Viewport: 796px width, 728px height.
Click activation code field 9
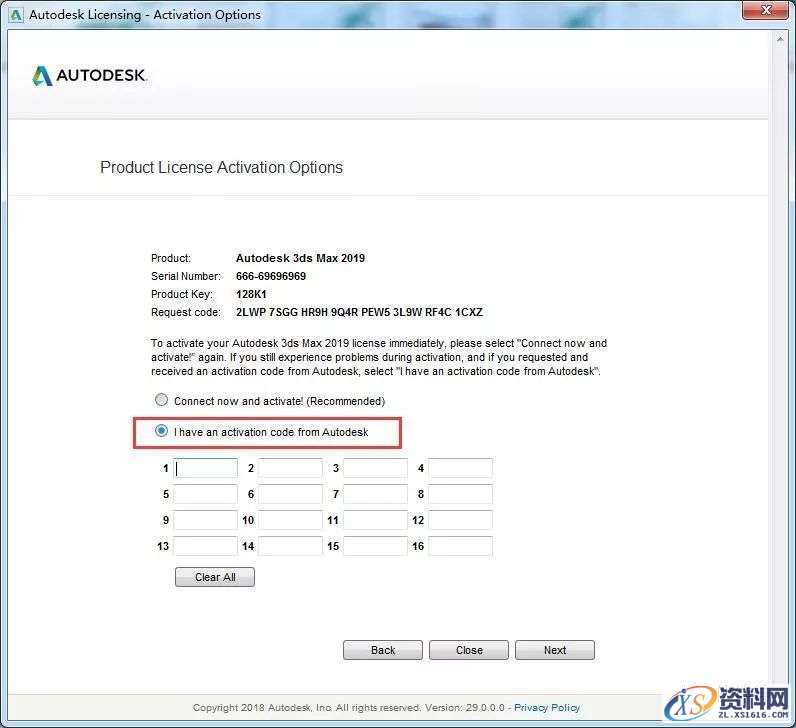click(206, 520)
